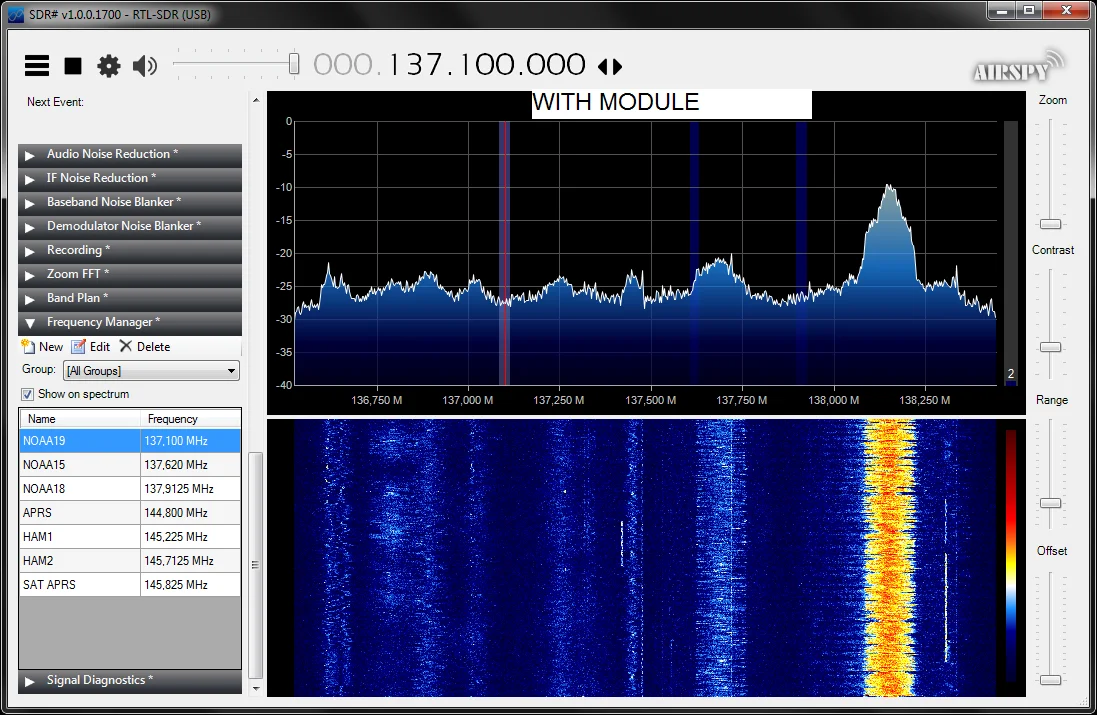Expand the Signal Diagnostics panel
The width and height of the screenshot is (1097, 715).
point(130,680)
